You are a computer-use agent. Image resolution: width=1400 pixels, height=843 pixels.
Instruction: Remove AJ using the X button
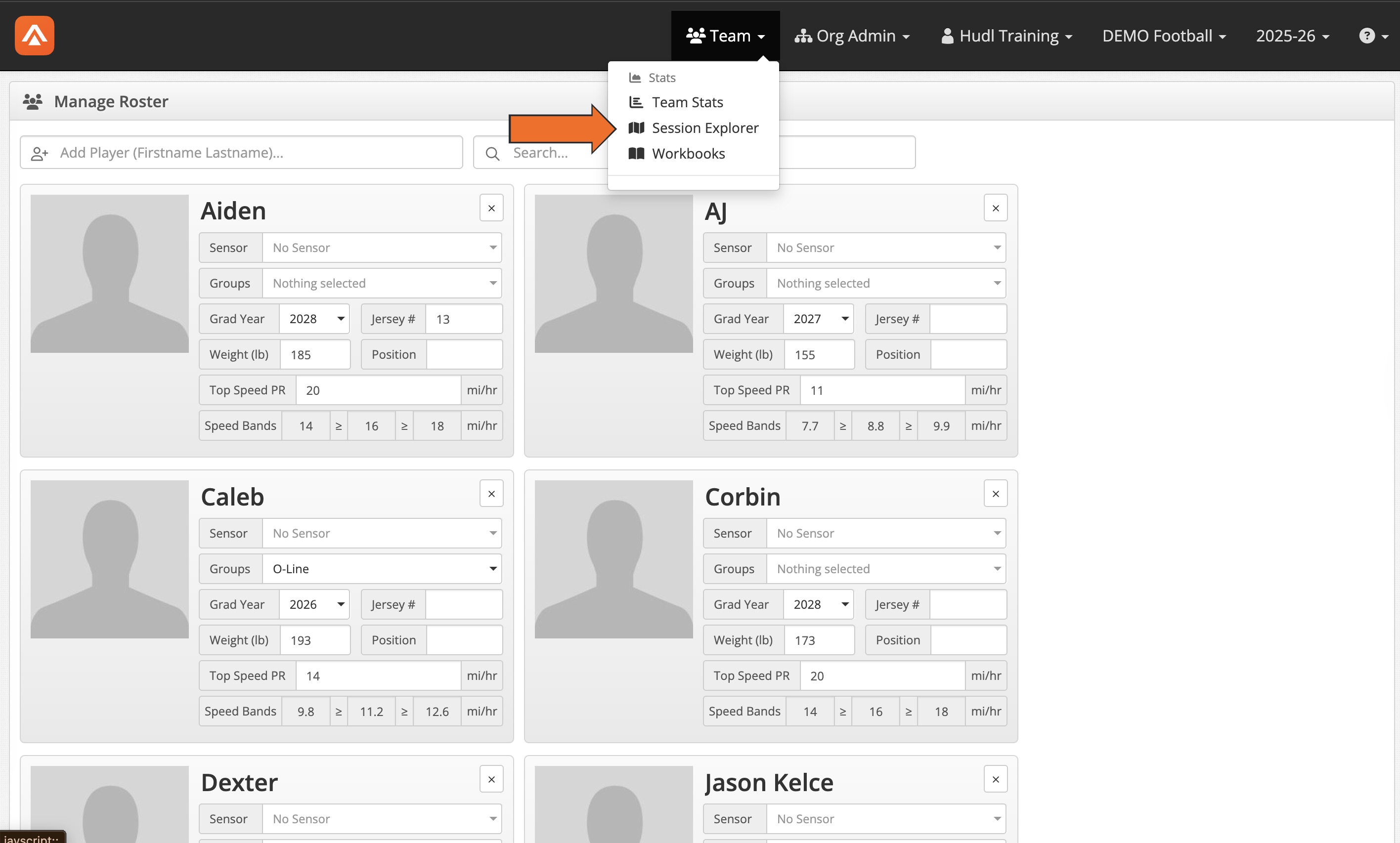pos(995,208)
